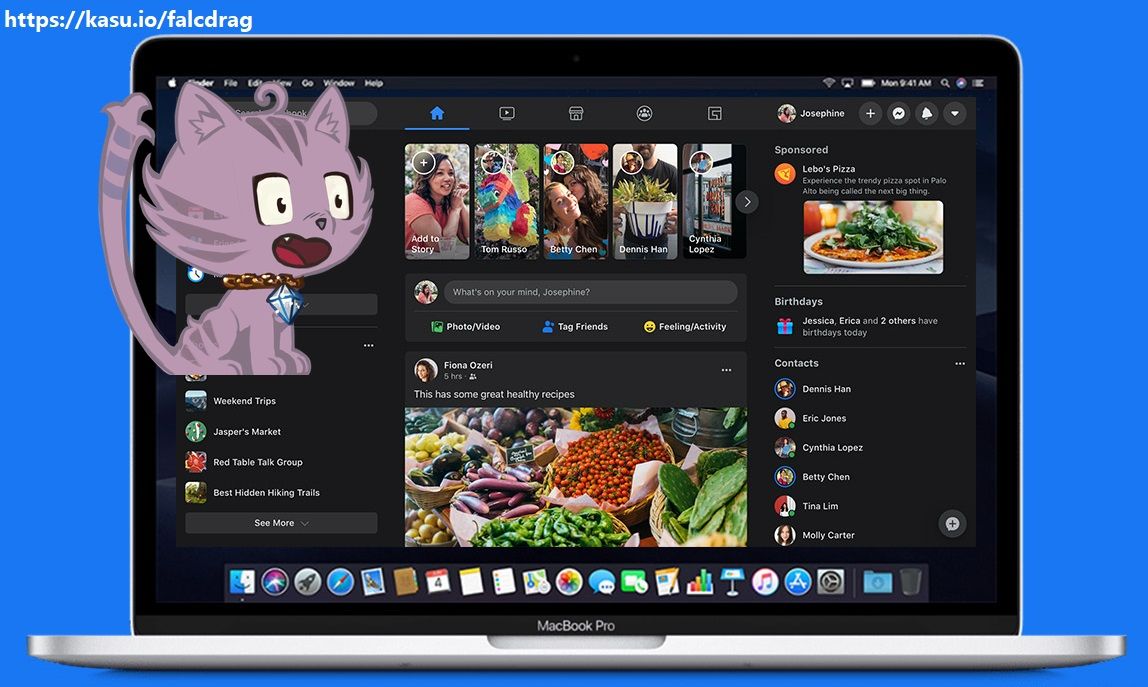Open Mail stamp icon in the dock
Image resolution: width=1148 pixels, height=687 pixels.
373,582
